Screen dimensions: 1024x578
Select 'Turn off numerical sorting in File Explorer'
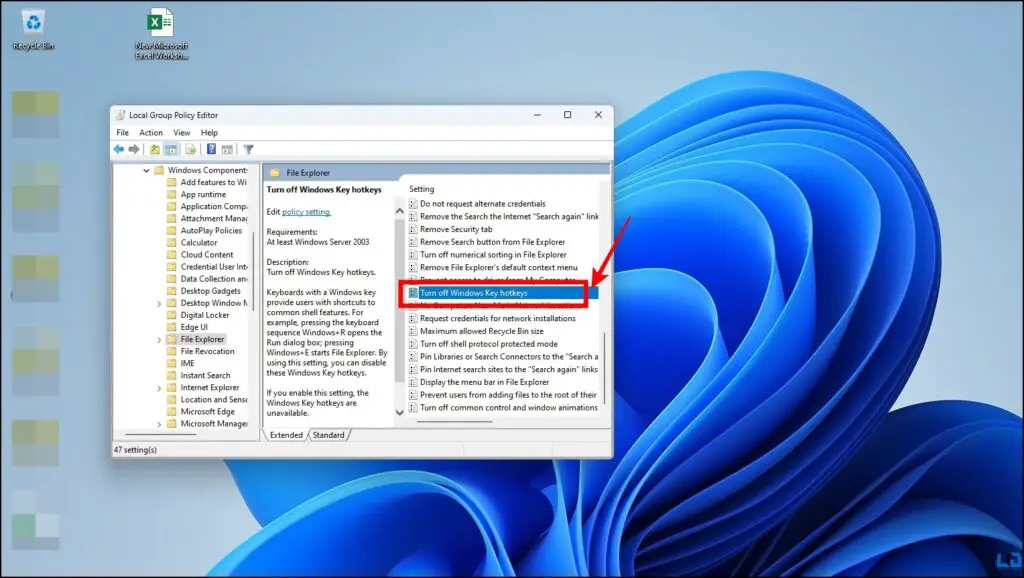pyautogui.click(x=488, y=255)
